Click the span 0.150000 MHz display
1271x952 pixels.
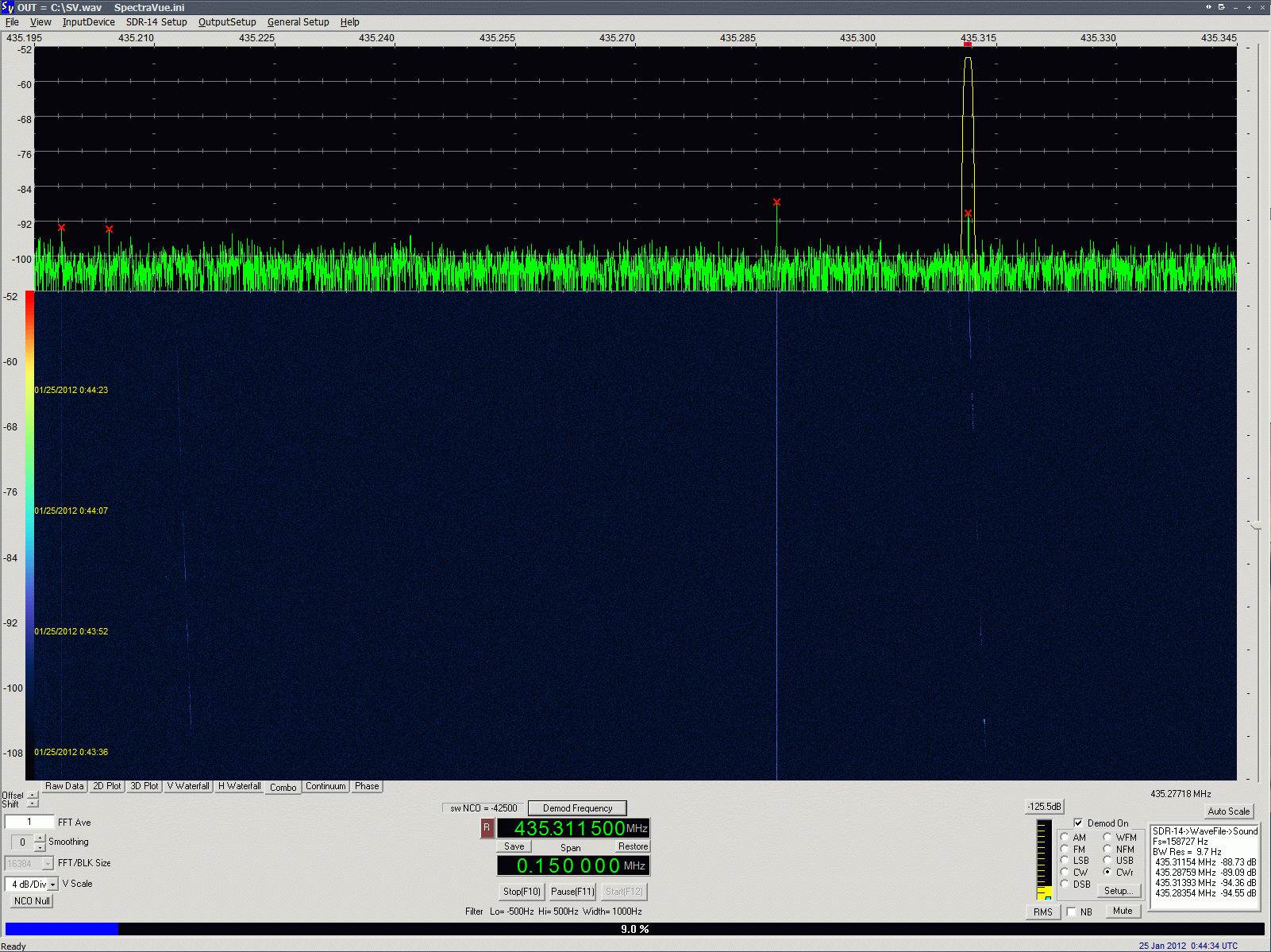[x=573, y=865]
